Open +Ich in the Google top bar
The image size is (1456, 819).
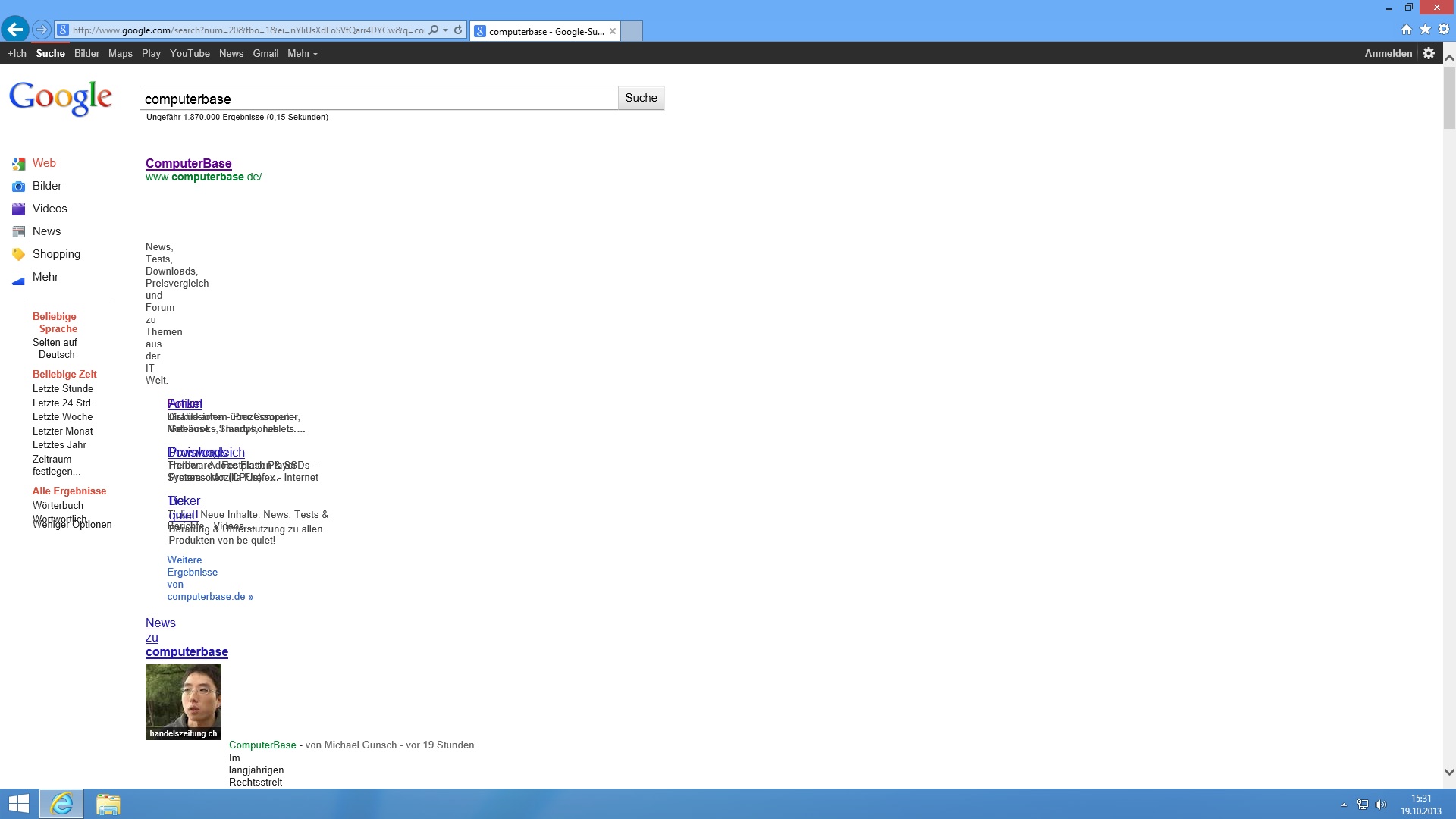(x=17, y=53)
